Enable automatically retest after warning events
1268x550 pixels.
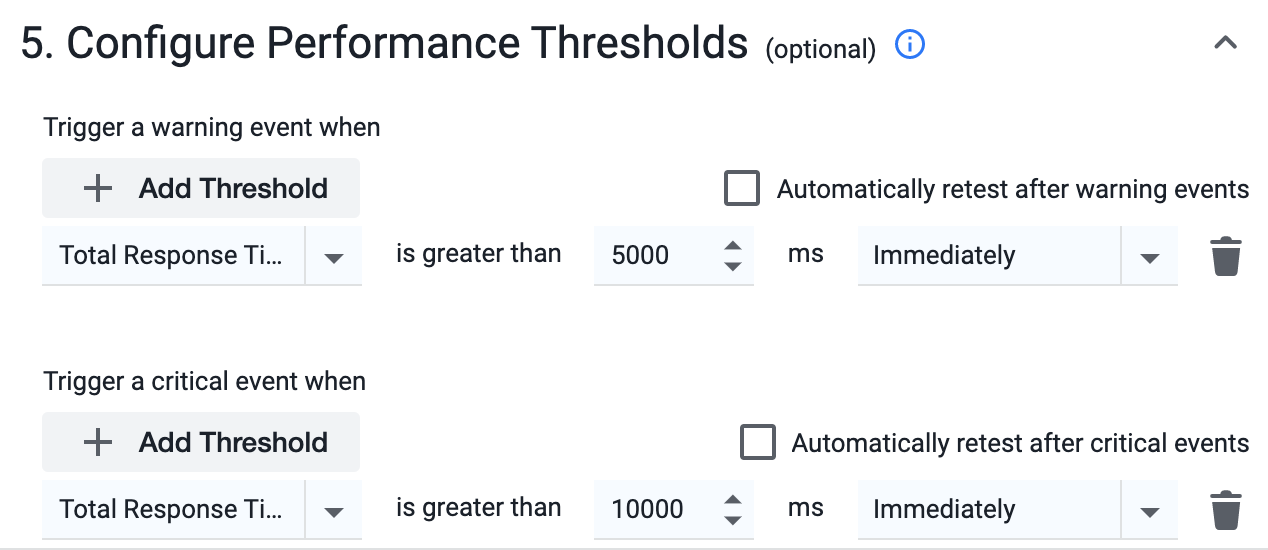click(x=742, y=188)
